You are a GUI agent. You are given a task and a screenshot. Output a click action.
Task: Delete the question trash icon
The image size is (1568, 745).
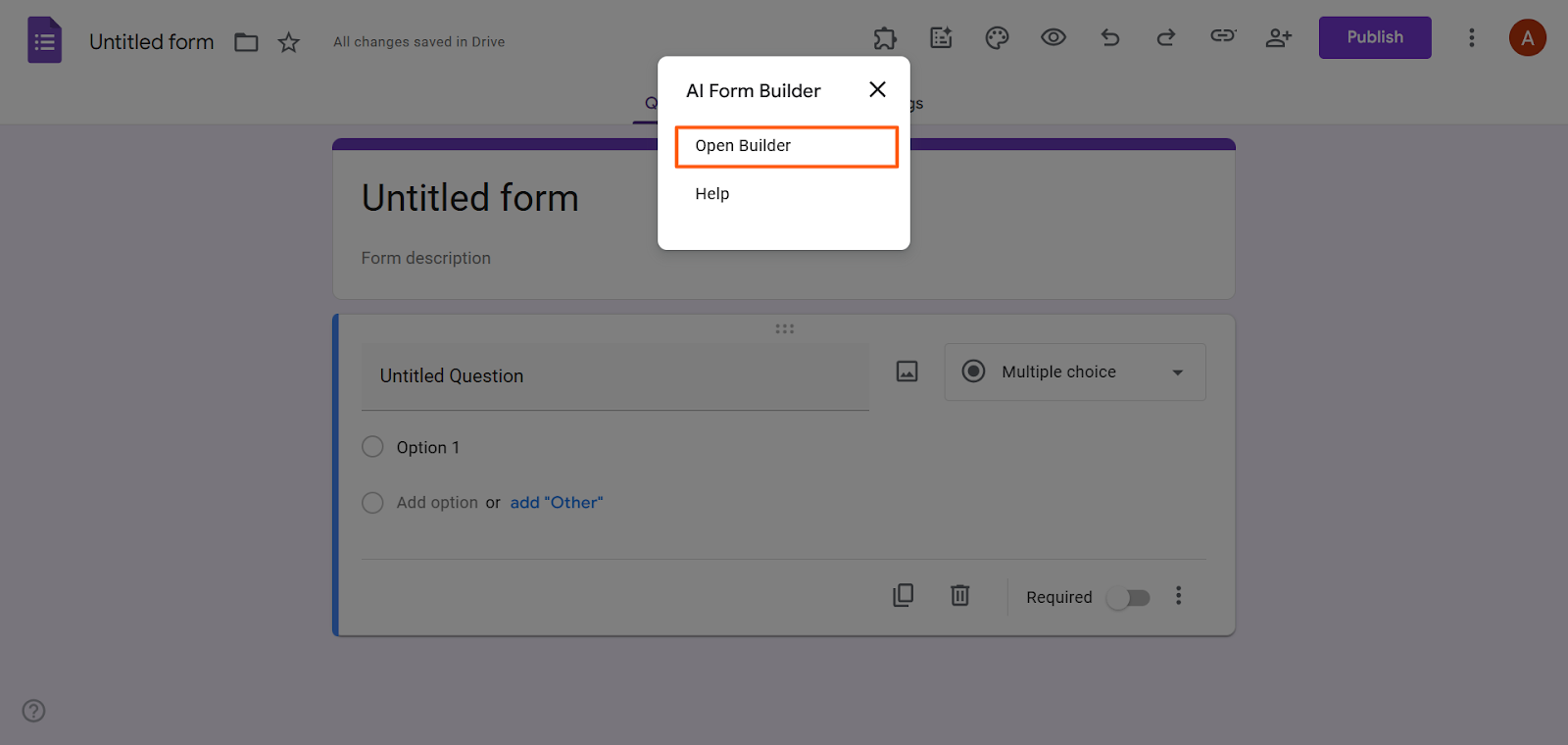(960, 596)
